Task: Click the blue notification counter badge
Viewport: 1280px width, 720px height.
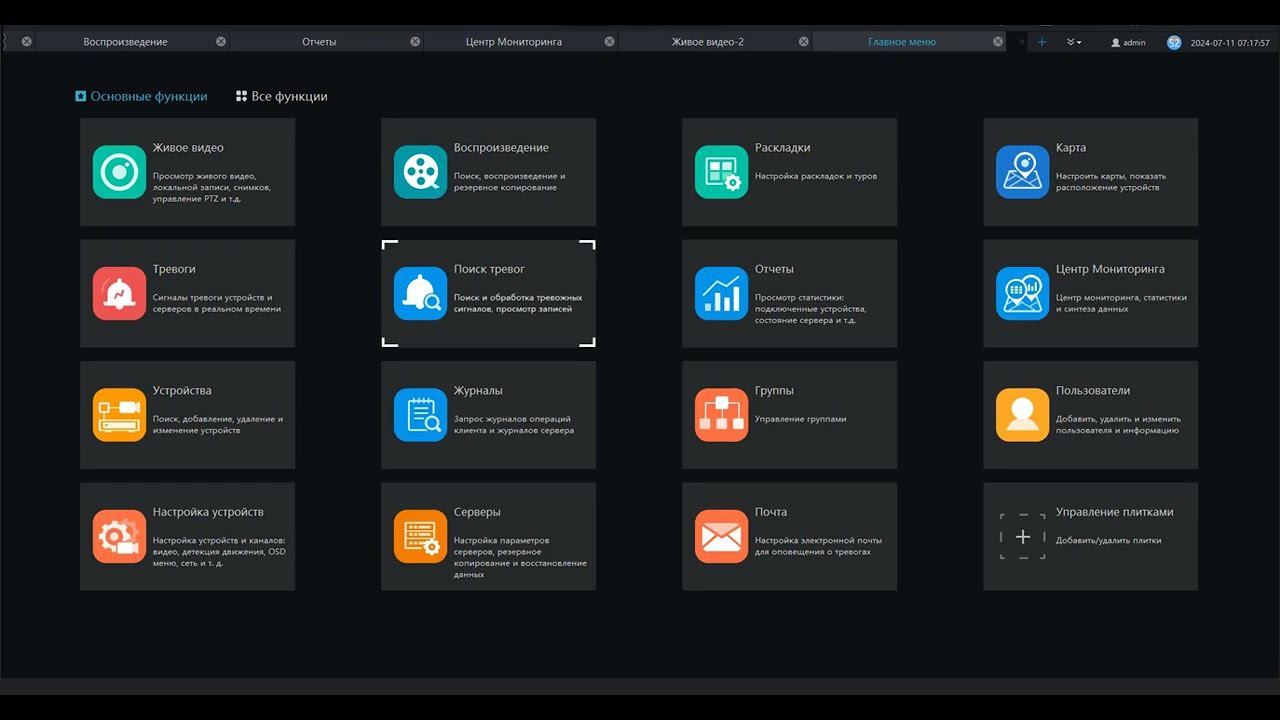Action: (1174, 42)
